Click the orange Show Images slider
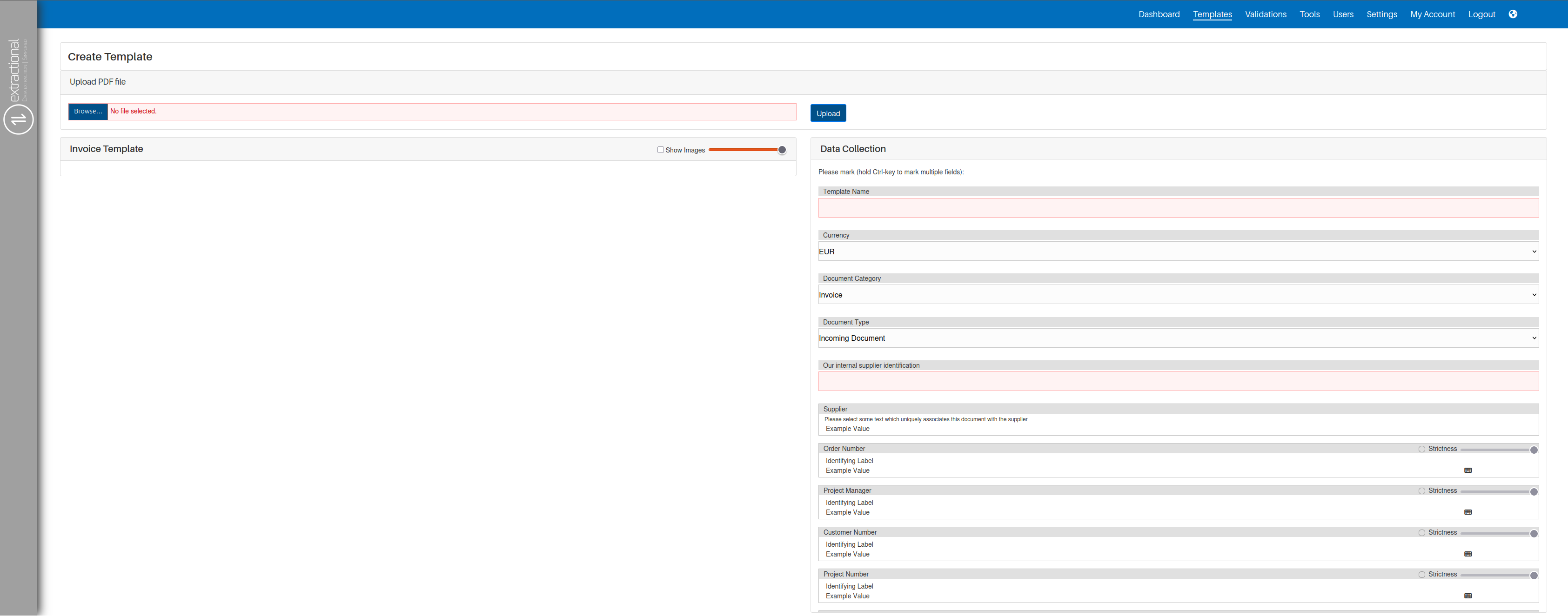This screenshot has width=1568, height=616. pyautogui.click(x=747, y=150)
